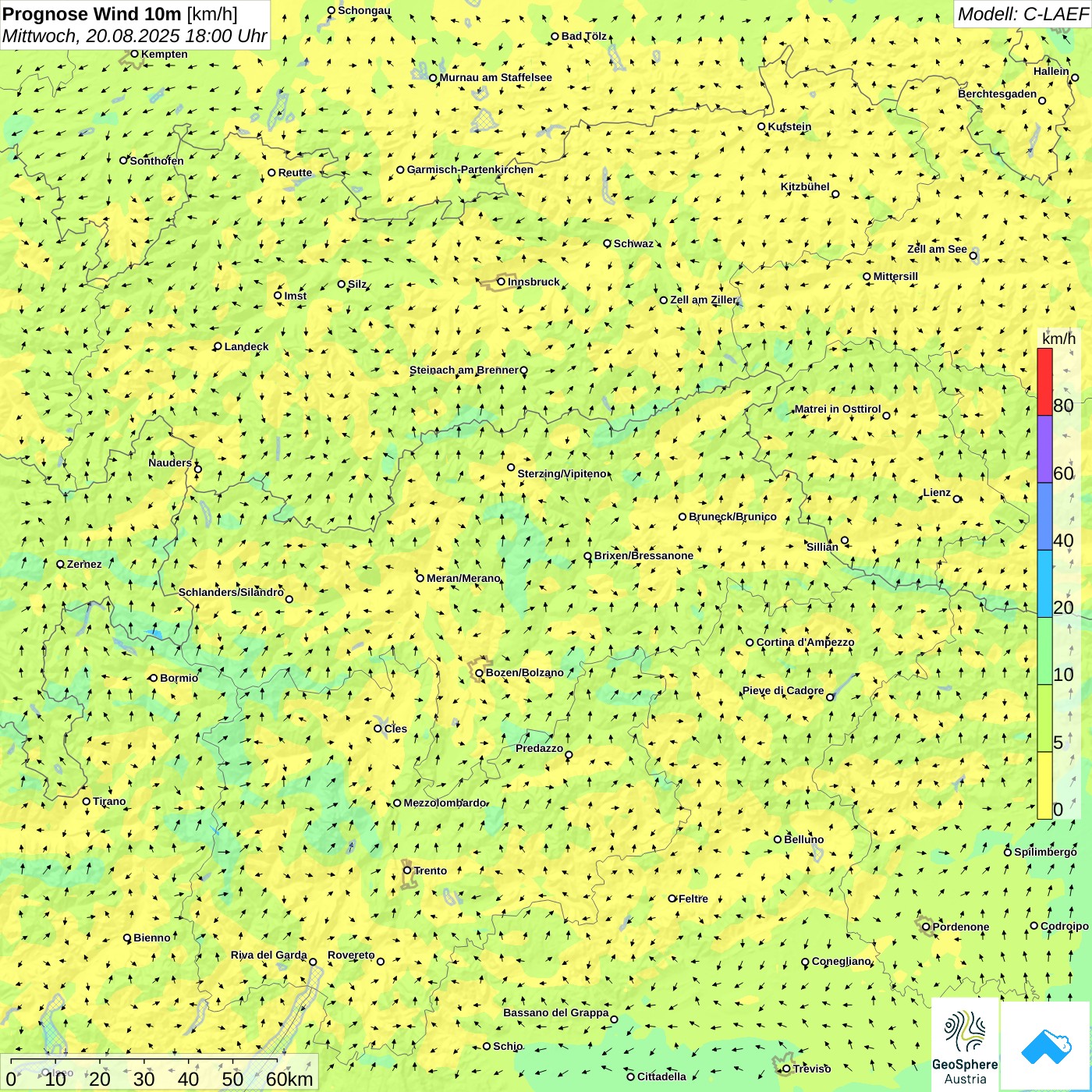Click the Trento city label
Viewport: 1092px width, 1092px height.
[x=431, y=870]
